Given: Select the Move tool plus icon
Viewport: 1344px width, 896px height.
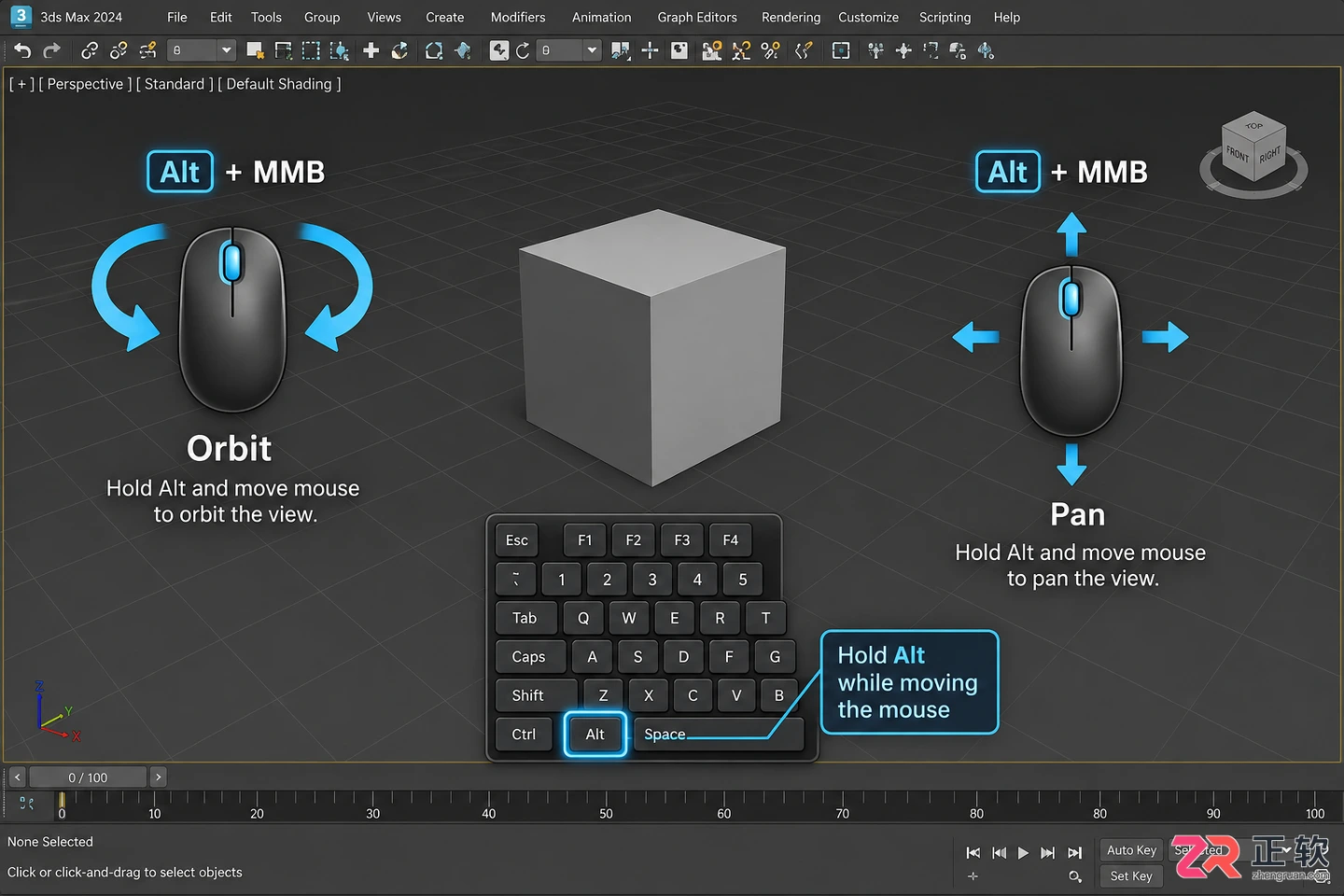Looking at the screenshot, I should (371, 50).
